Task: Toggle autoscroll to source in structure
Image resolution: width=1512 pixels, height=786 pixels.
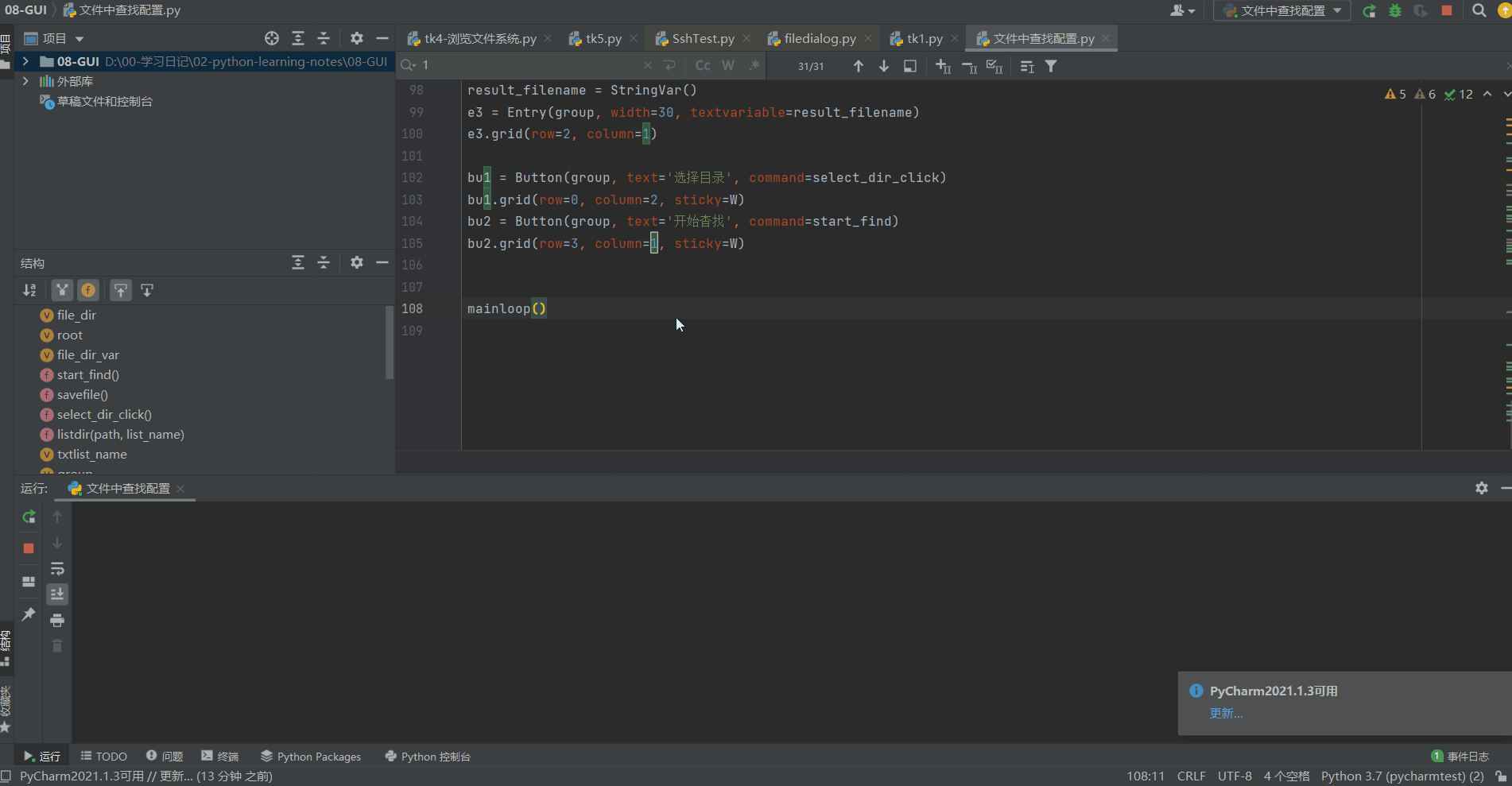Action: coord(121,290)
